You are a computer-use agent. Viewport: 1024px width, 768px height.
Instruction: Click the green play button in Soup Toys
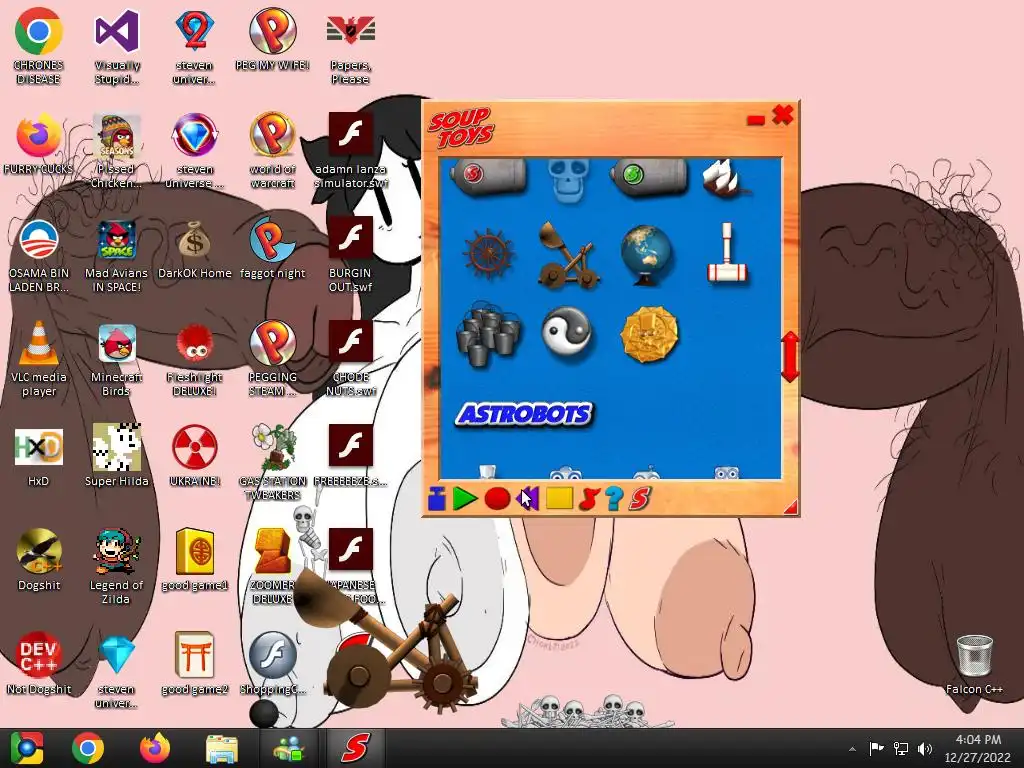coord(465,499)
